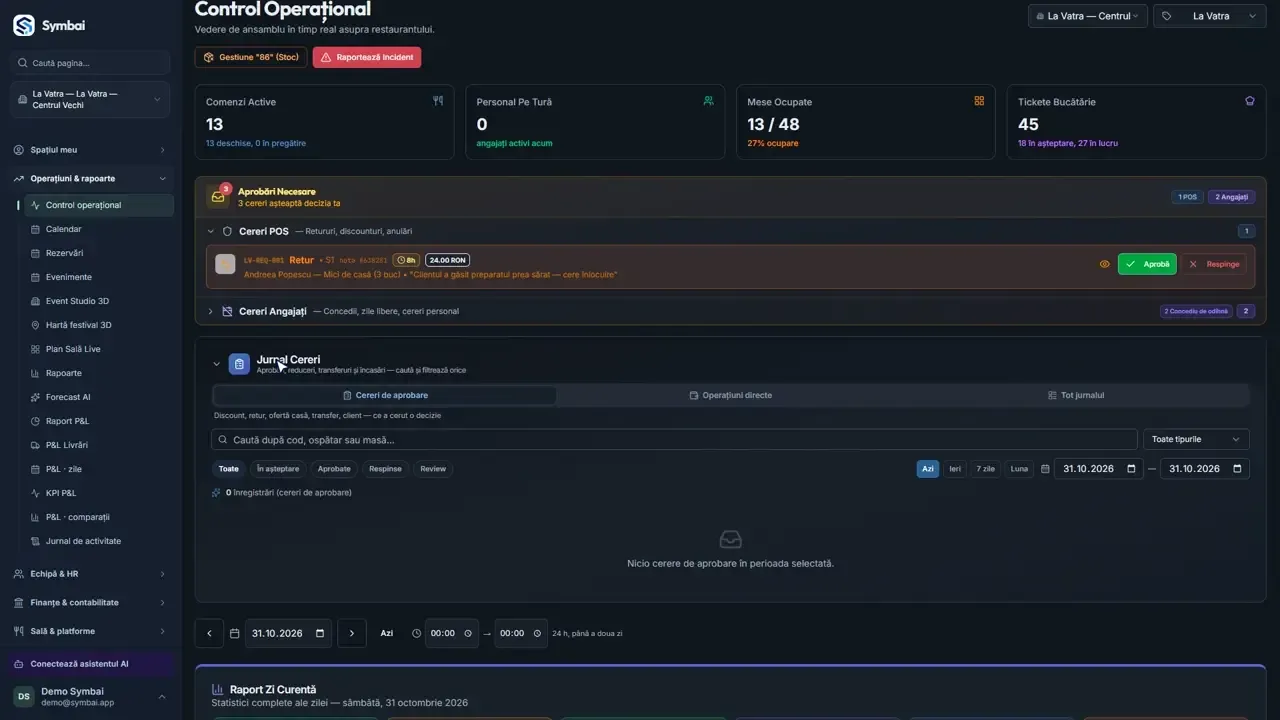Open Gestiune "86" (Stoc) button

[251, 57]
